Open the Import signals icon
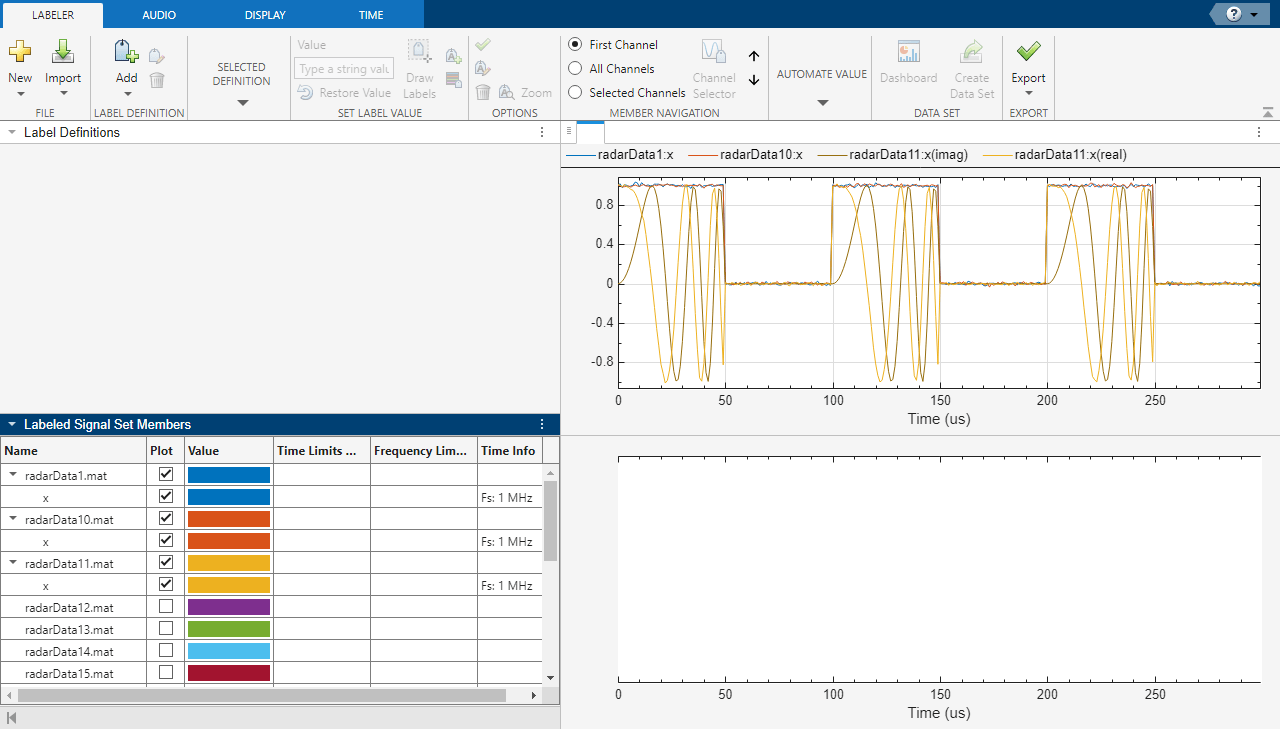The image size is (1280, 729). click(x=63, y=52)
